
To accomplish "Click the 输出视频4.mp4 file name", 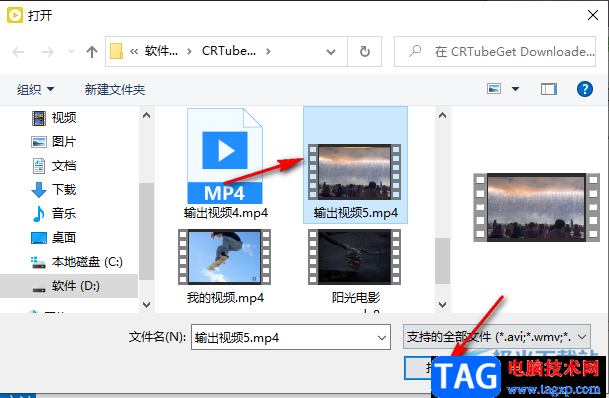I will (x=226, y=213).
